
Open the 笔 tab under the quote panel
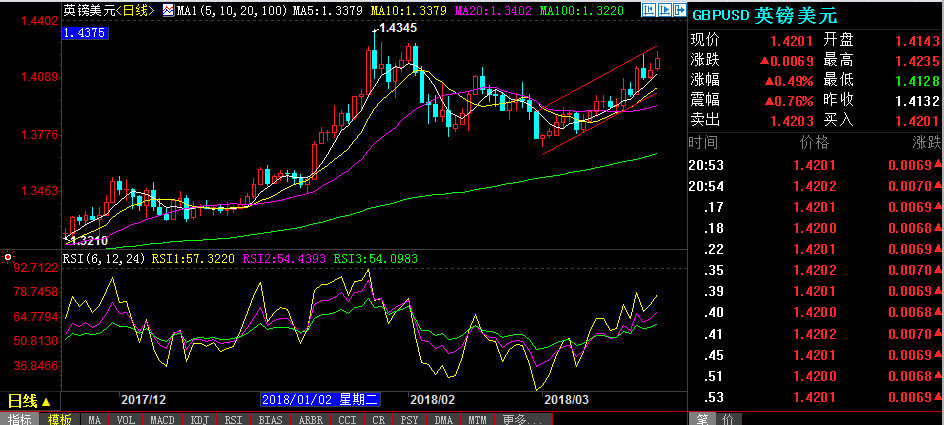(x=702, y=419)
